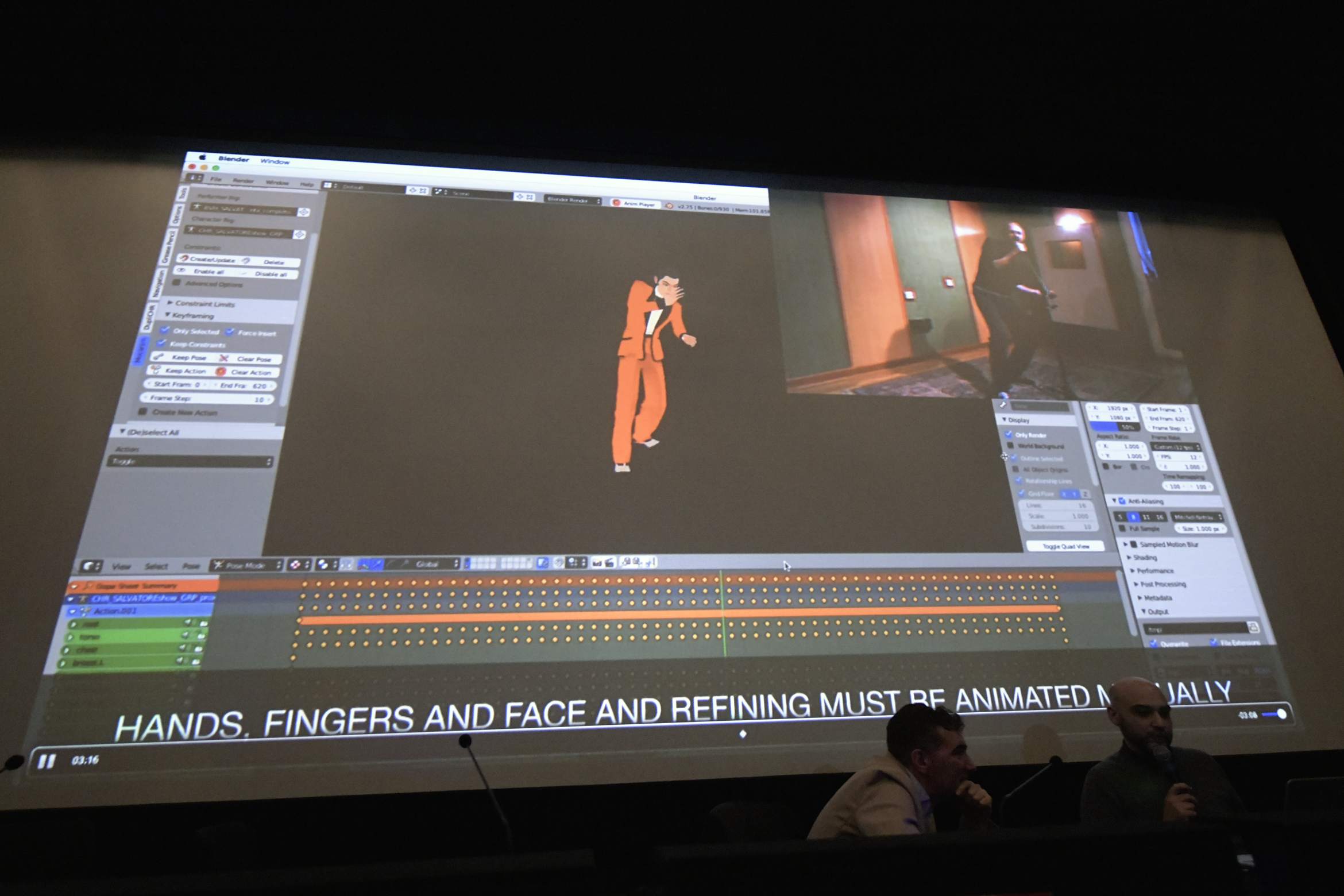Click the Frame Step field
Image resolution: width=1344 pixels, height=896 pixels.
click(x=208, y=398)
